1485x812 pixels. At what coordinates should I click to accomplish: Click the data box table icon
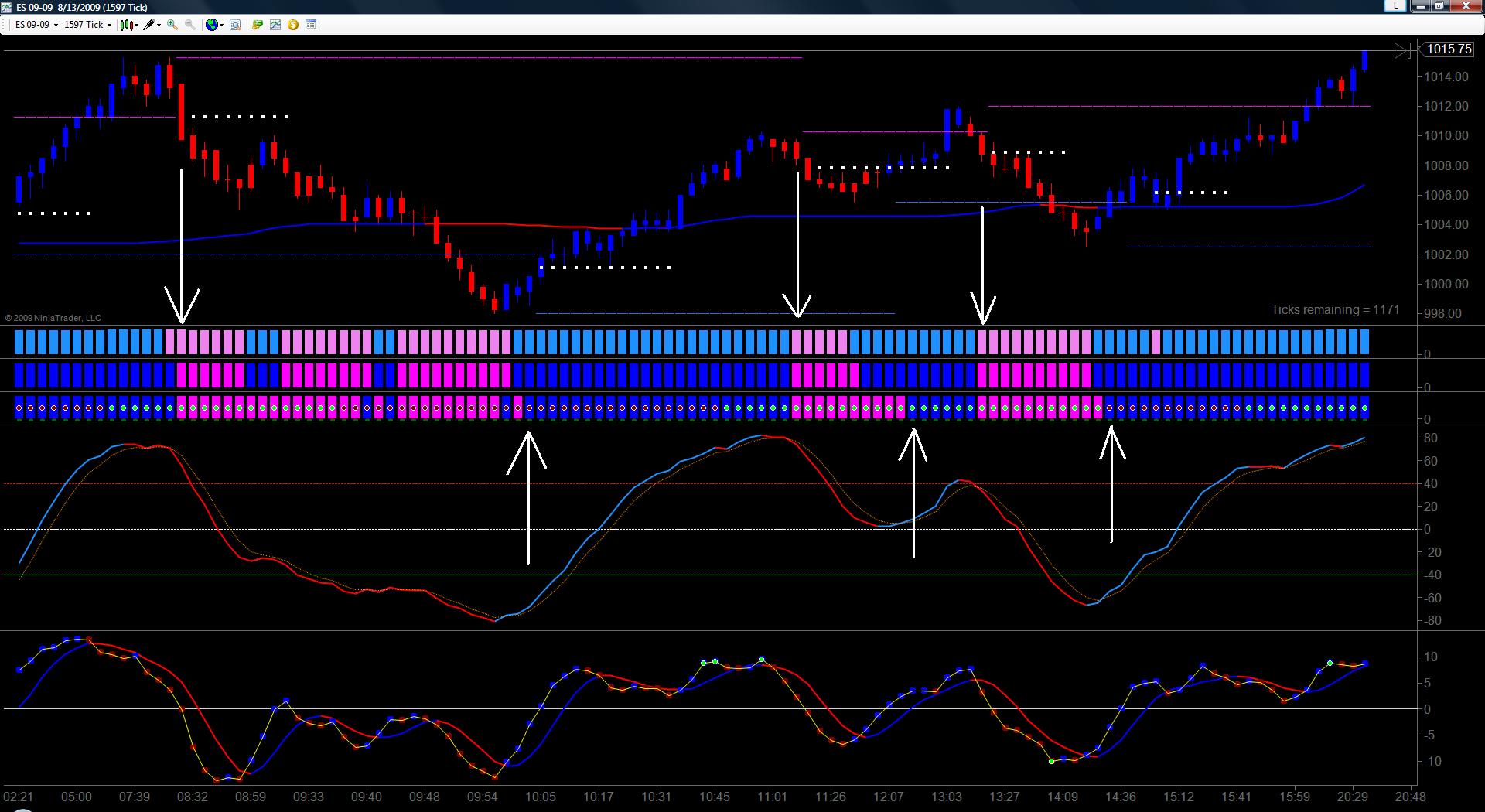coord(311,25)
